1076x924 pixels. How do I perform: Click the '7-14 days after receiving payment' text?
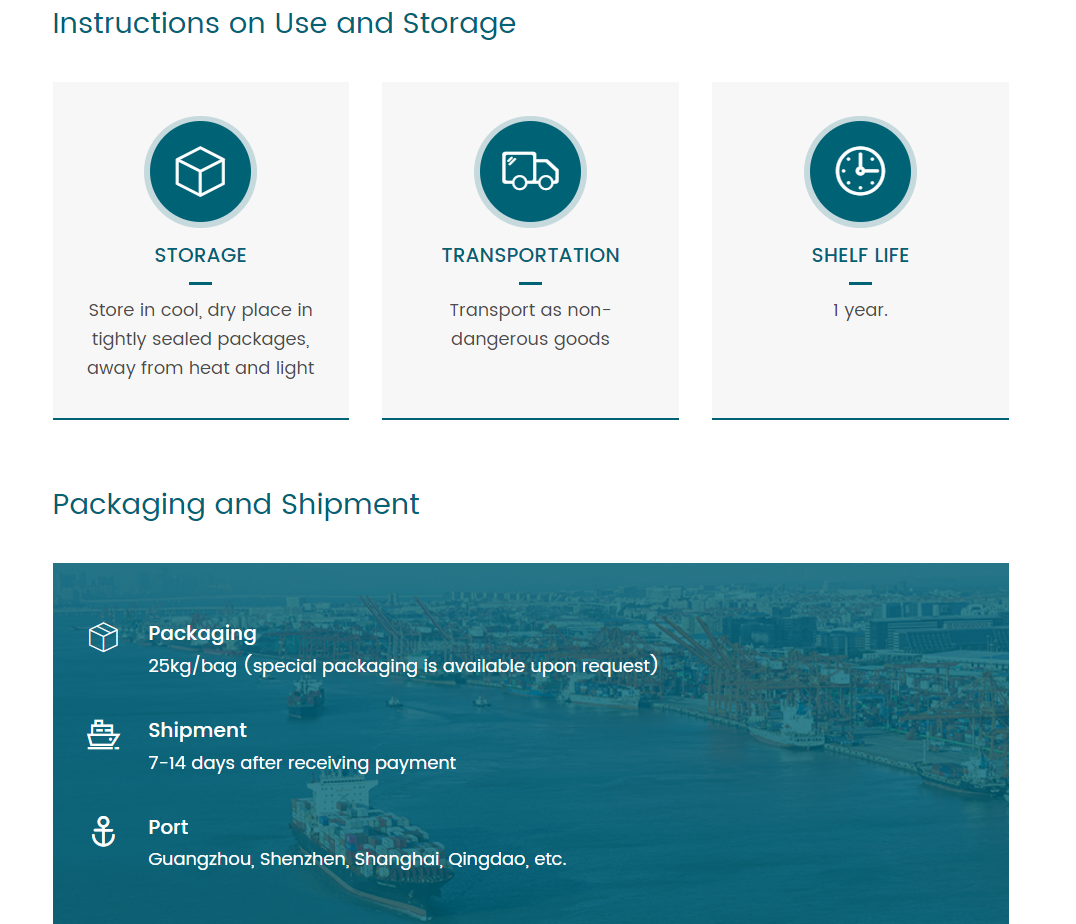tap(302, 763)
